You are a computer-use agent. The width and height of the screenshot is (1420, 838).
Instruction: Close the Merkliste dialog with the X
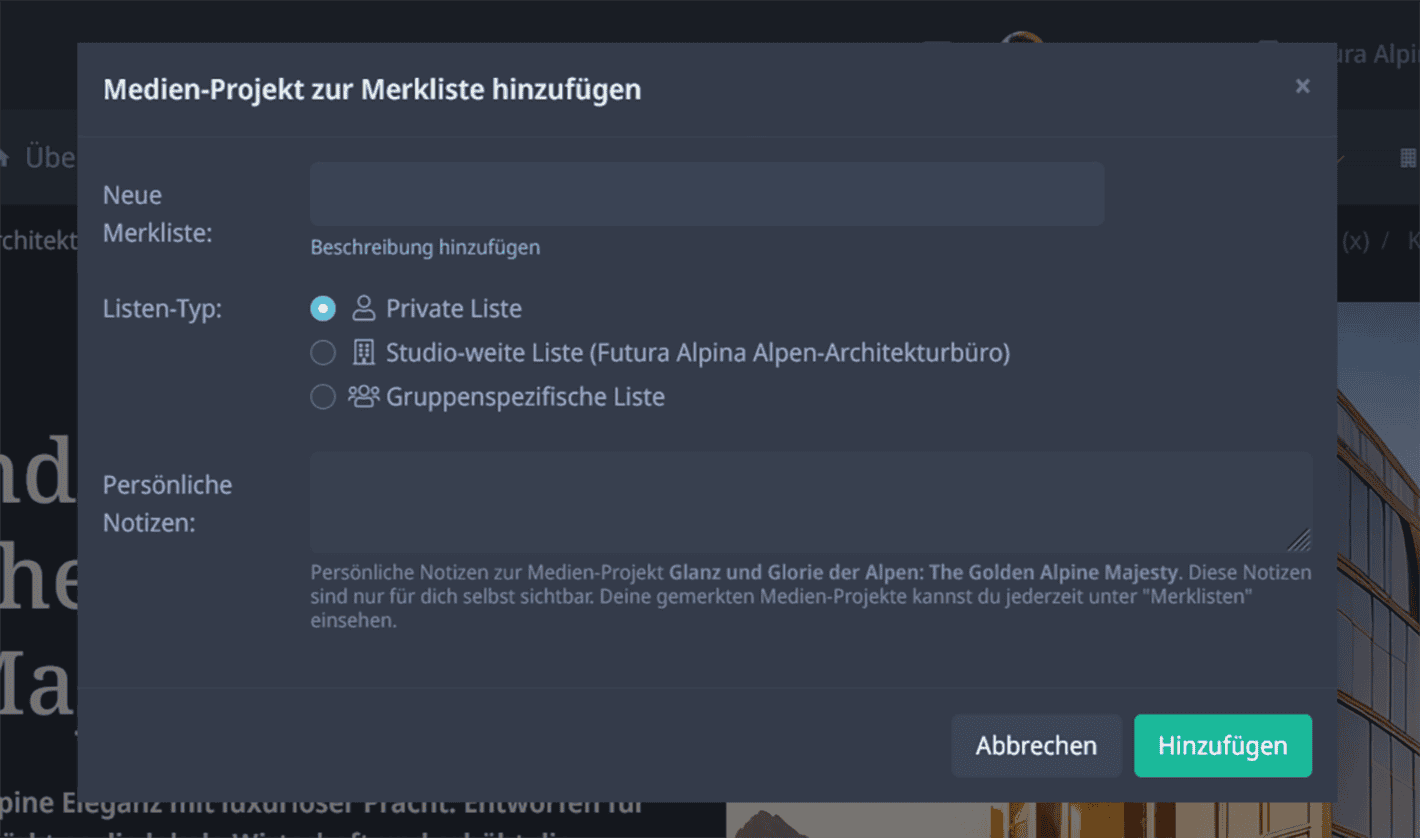pyautogui.click(x=1302, y=86)
